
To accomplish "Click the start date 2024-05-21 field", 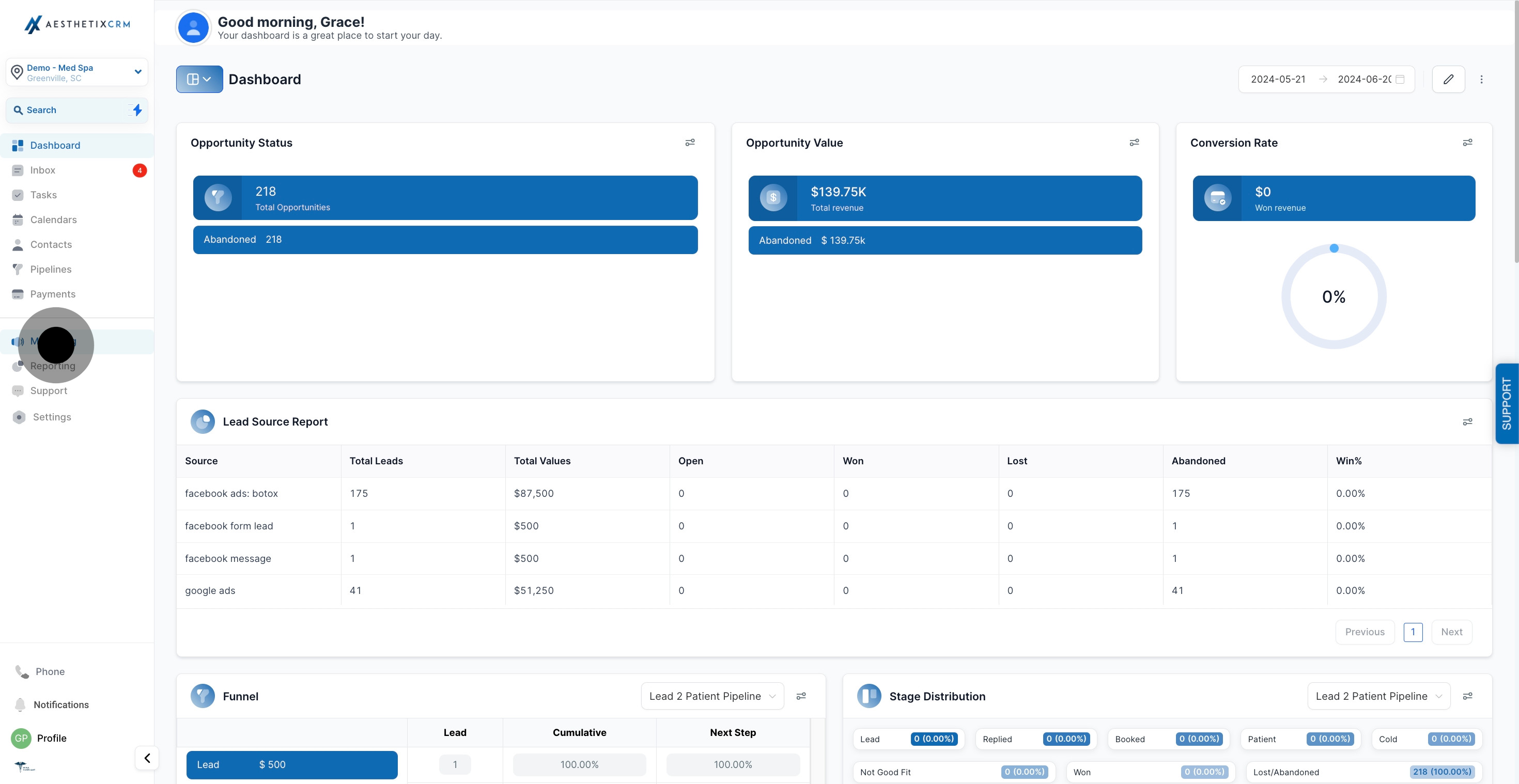I will coord(1278,79).
